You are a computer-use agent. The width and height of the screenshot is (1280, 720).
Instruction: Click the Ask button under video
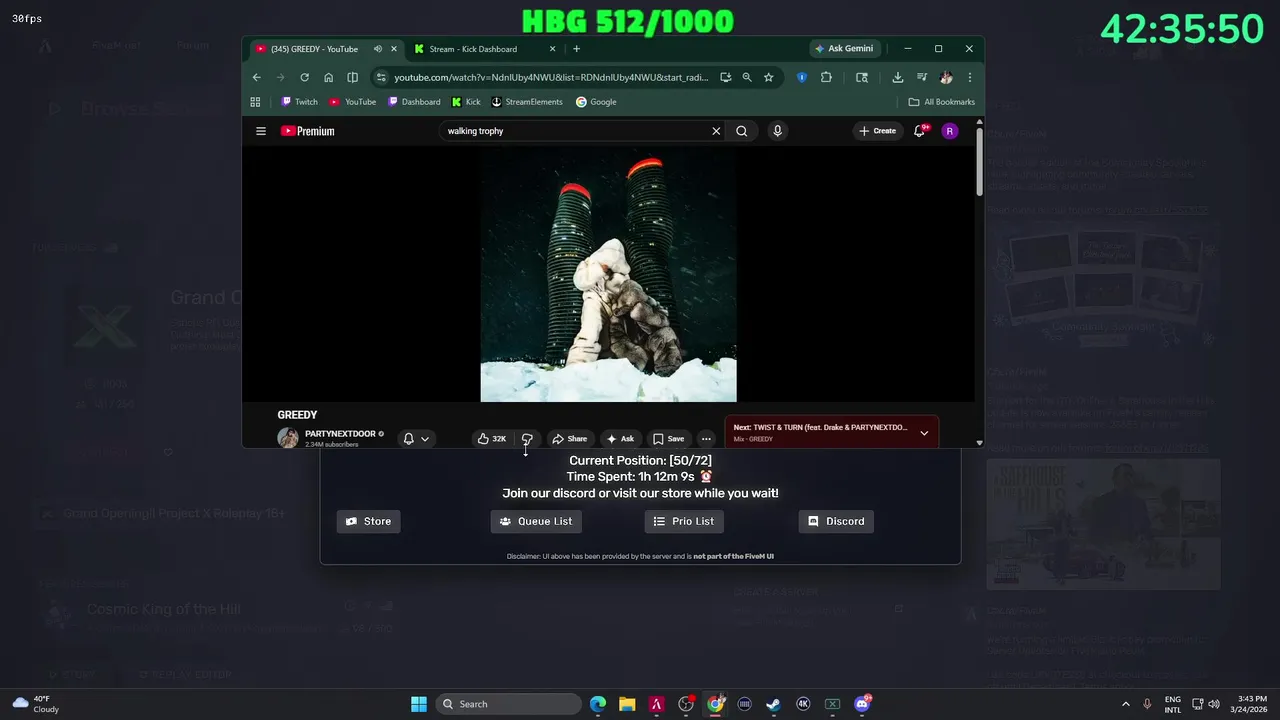[620, 439]
